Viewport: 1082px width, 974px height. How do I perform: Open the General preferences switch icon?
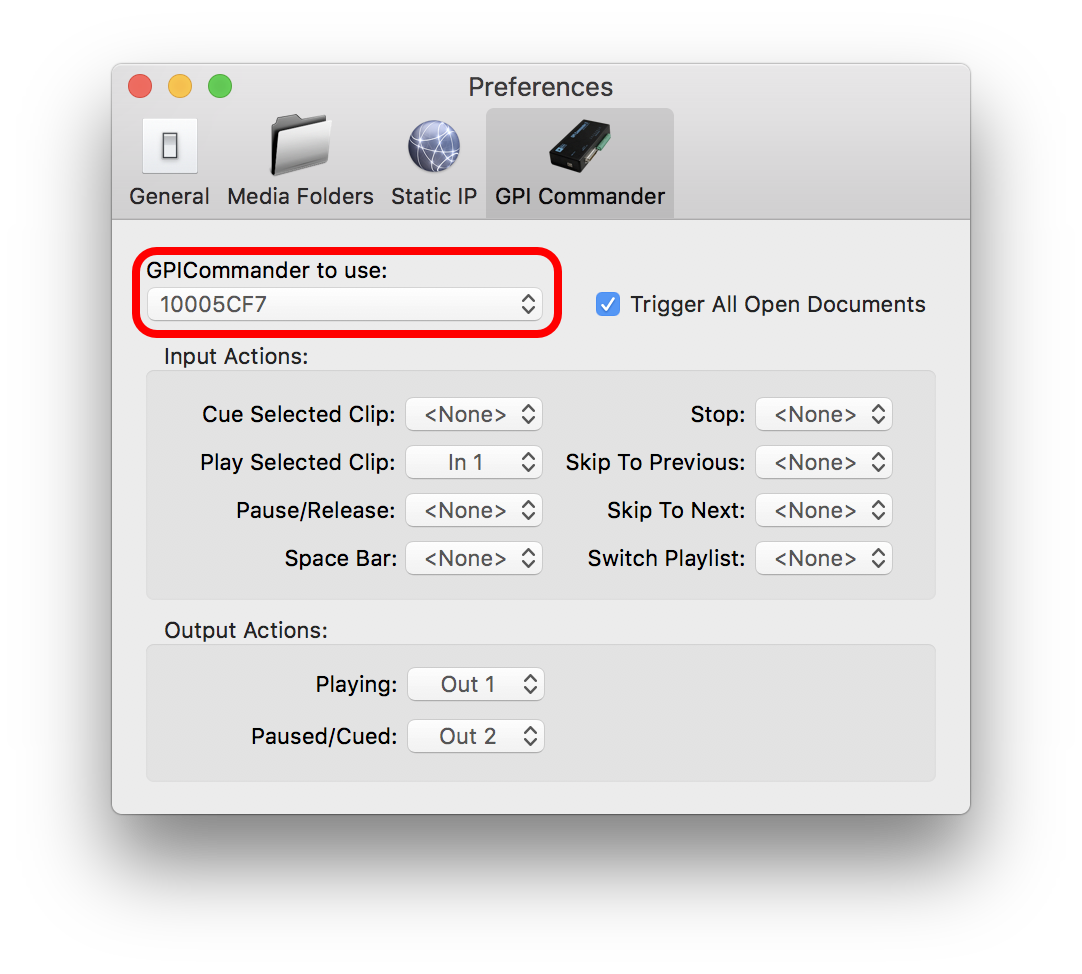pyautogui.click(x=170, y=146)
